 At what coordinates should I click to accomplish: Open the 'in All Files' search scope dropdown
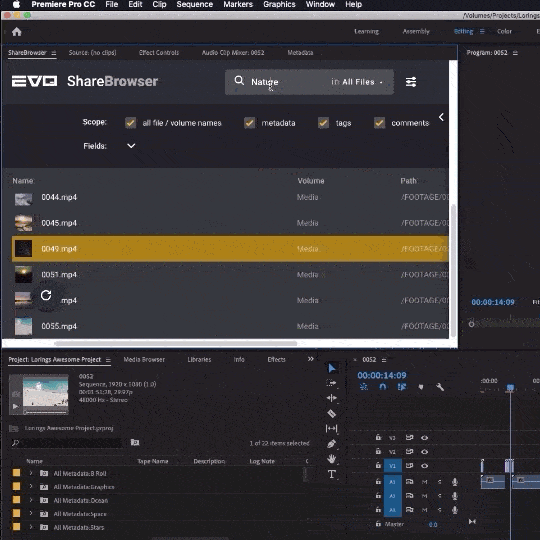(x=357, y=82)
